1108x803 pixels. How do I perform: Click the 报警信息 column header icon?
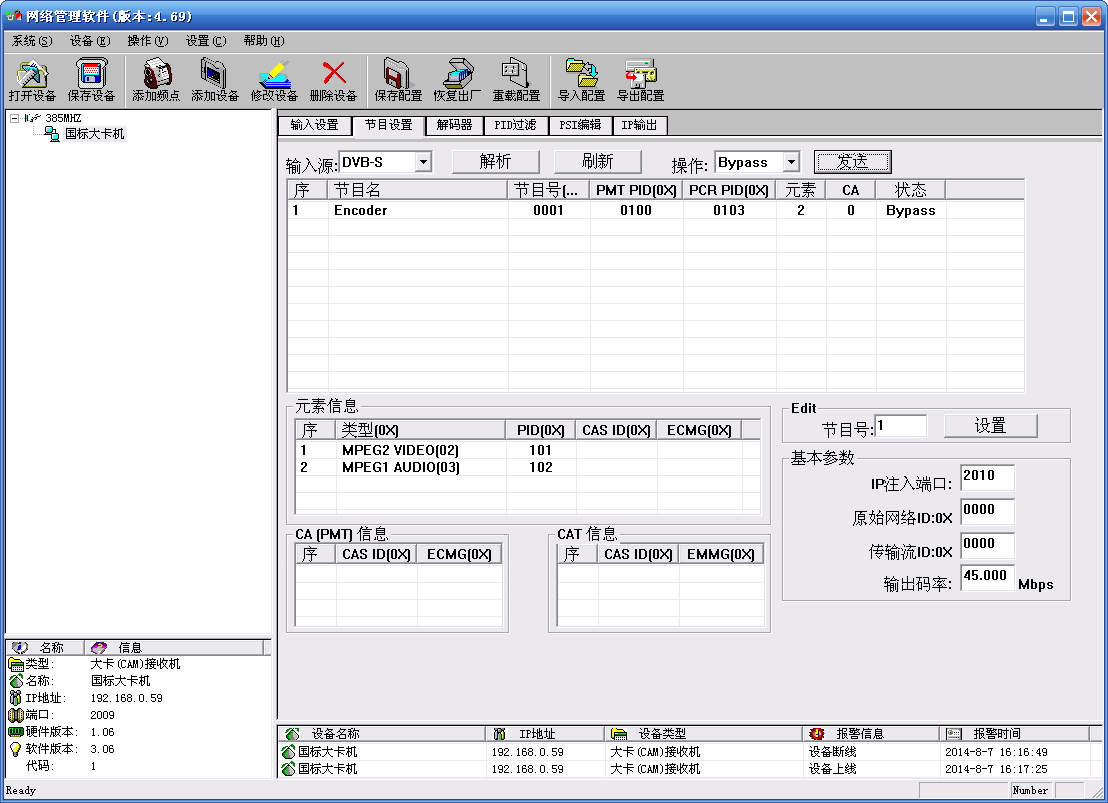pyautogui.click(x=817, y=734)
